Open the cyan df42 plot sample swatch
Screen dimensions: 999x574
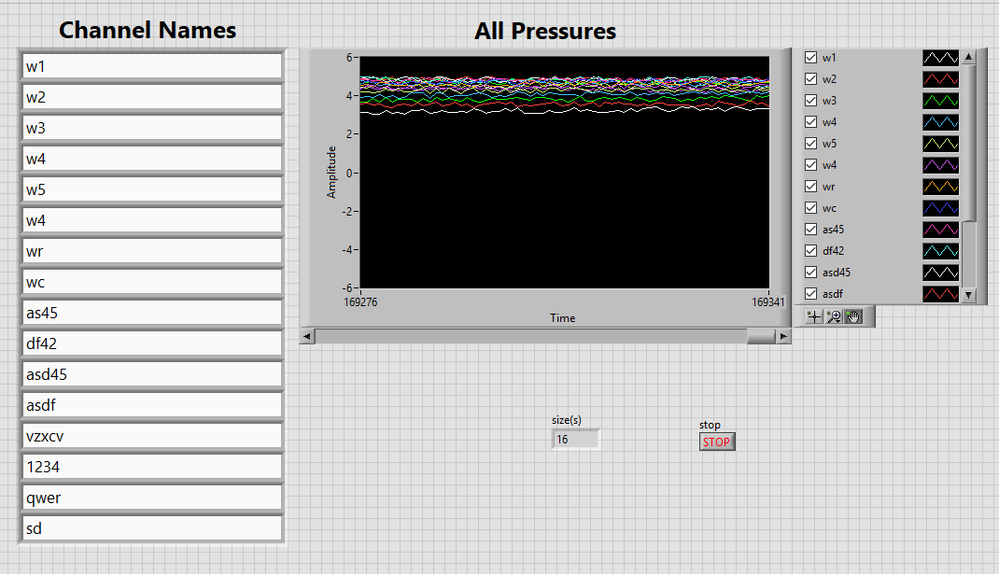tap(940, 251)
